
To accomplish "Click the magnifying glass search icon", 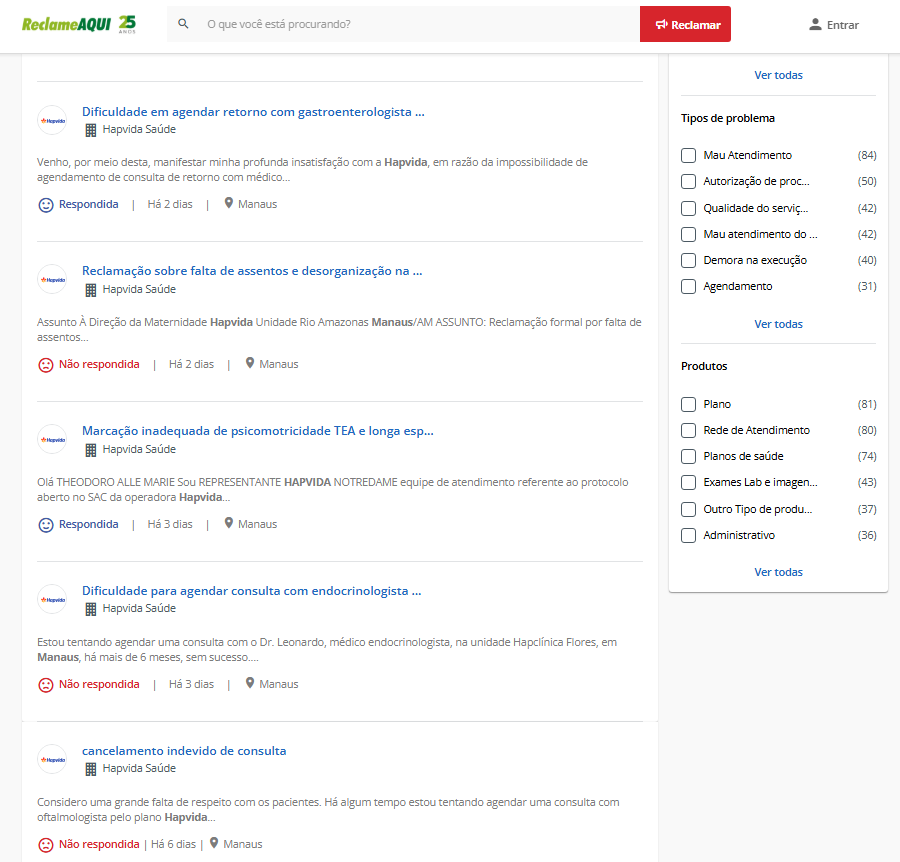I will click(x=183, y=24).
